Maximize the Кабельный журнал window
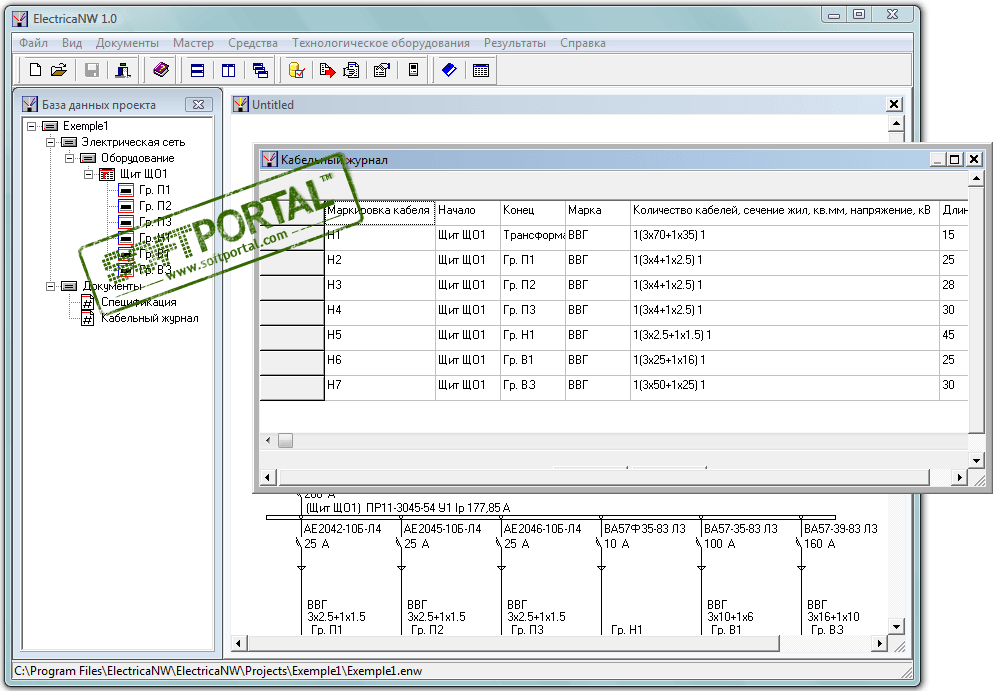This screenshot has height=691, width=996. coord(954,159)
